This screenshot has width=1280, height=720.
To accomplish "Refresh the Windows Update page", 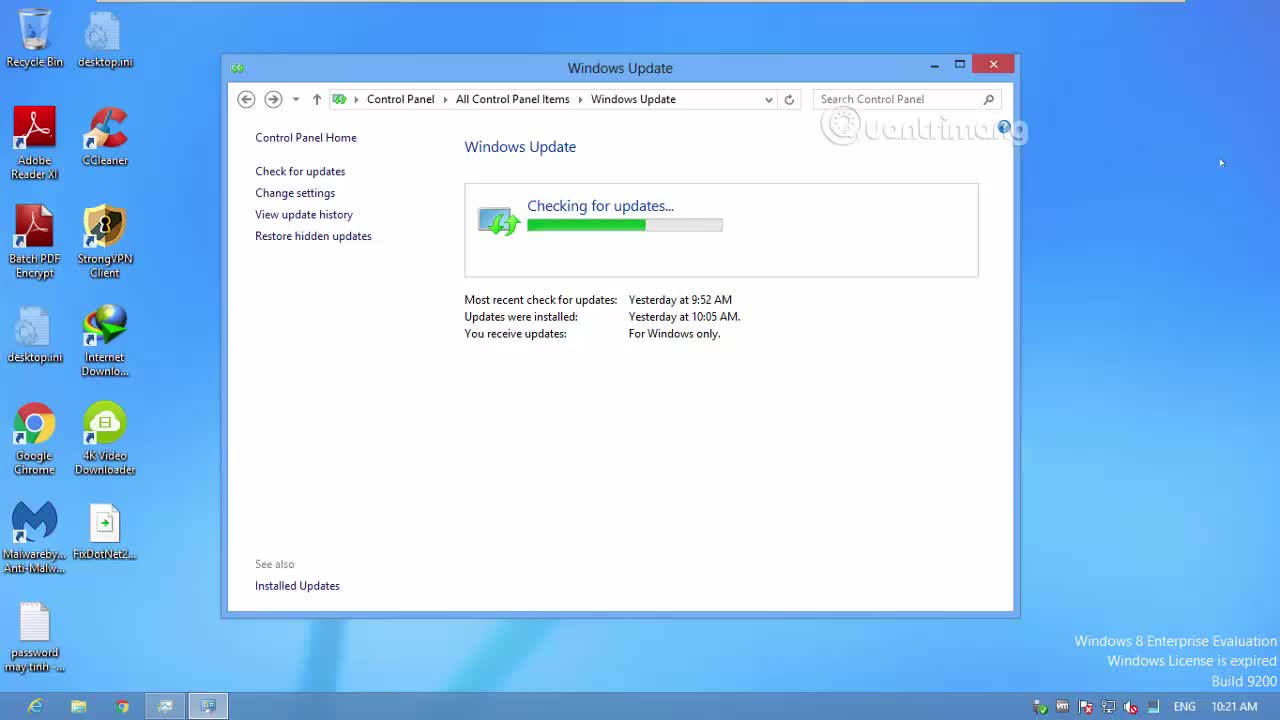I will (789, 99).
